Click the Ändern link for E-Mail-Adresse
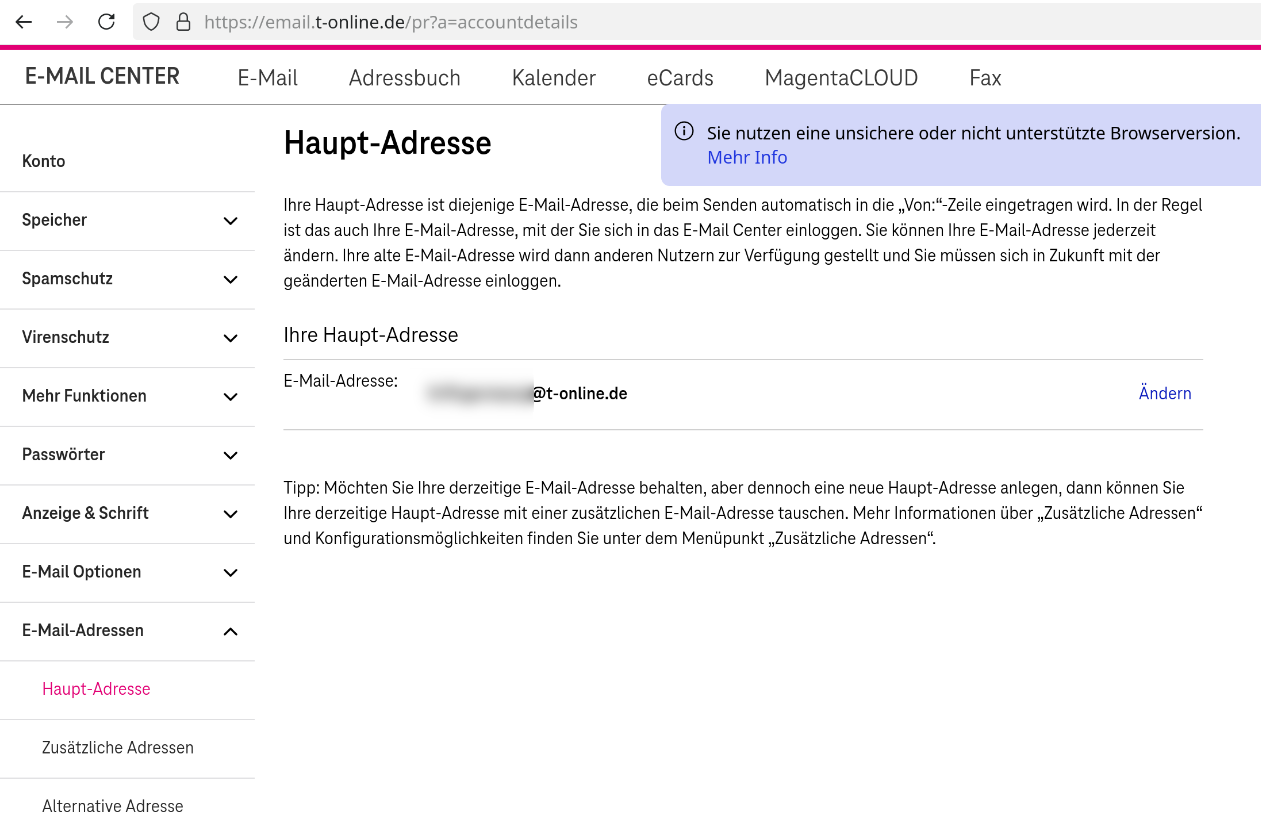 tap(1165, 394)
